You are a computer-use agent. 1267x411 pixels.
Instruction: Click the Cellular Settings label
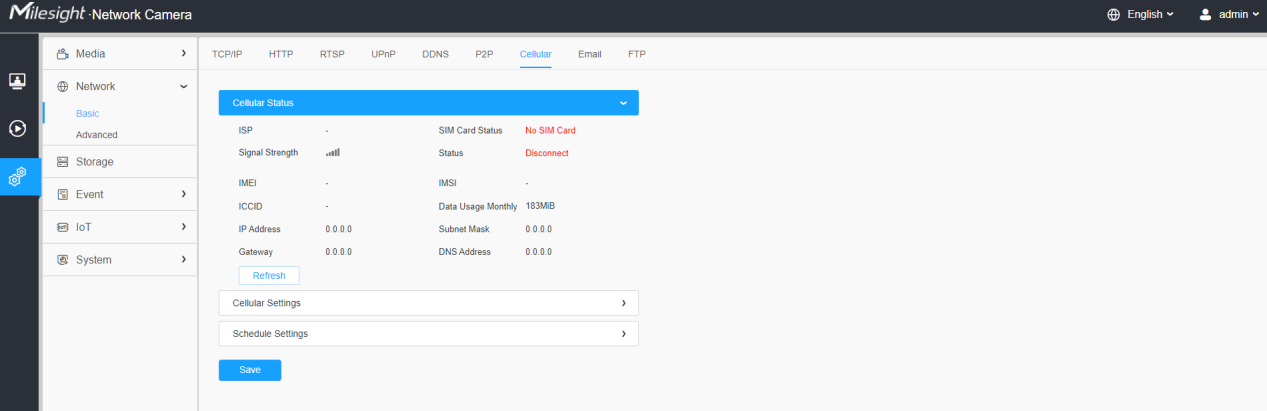click(266, 303)
